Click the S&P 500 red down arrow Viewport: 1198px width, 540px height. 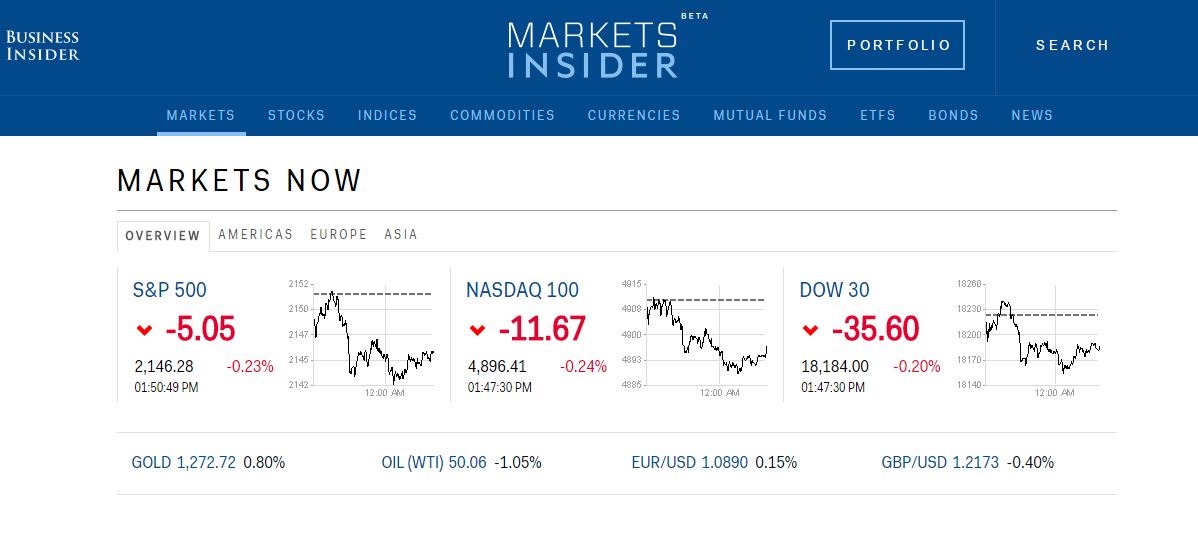144,329
